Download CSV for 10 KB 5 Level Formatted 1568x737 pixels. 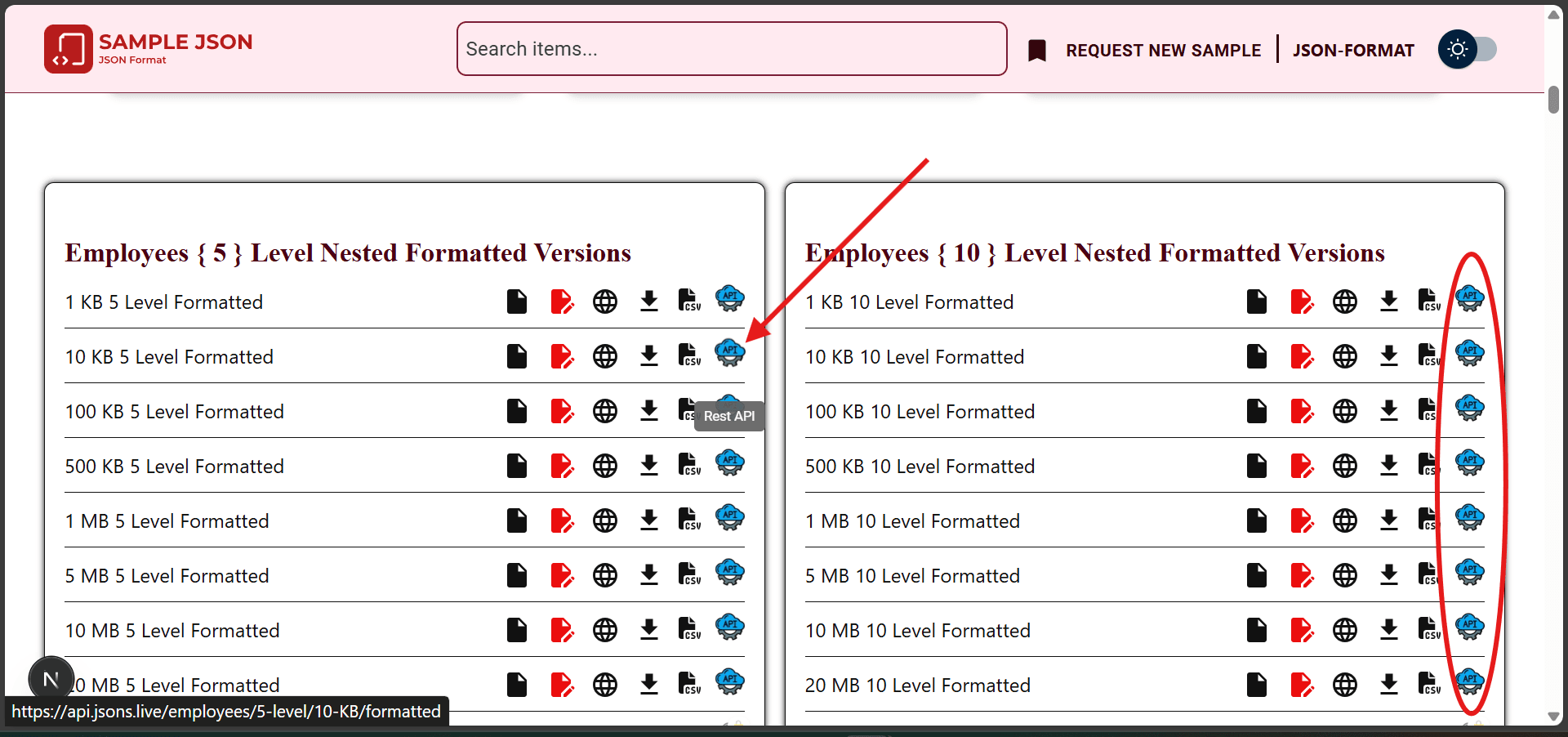[689, 355]
